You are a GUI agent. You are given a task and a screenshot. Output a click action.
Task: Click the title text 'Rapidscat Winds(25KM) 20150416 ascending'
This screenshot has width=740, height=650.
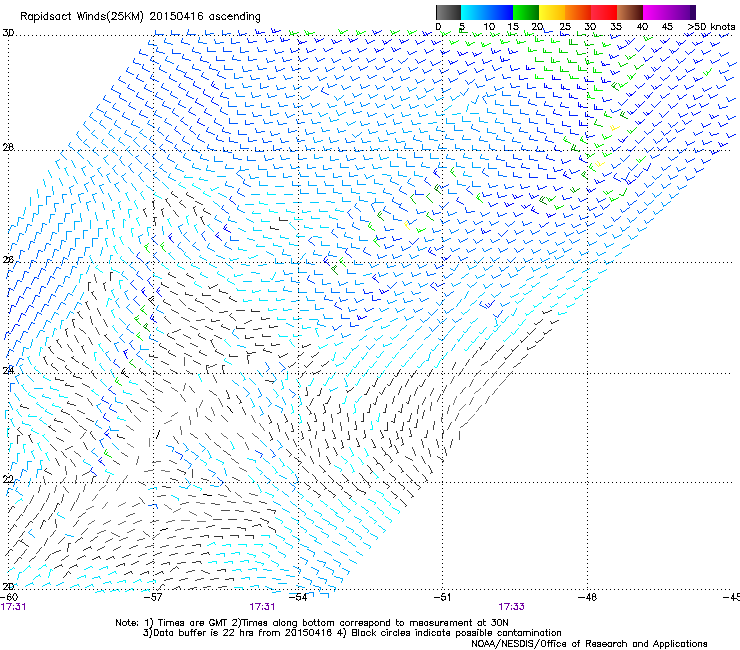click(x=140, y=17)
